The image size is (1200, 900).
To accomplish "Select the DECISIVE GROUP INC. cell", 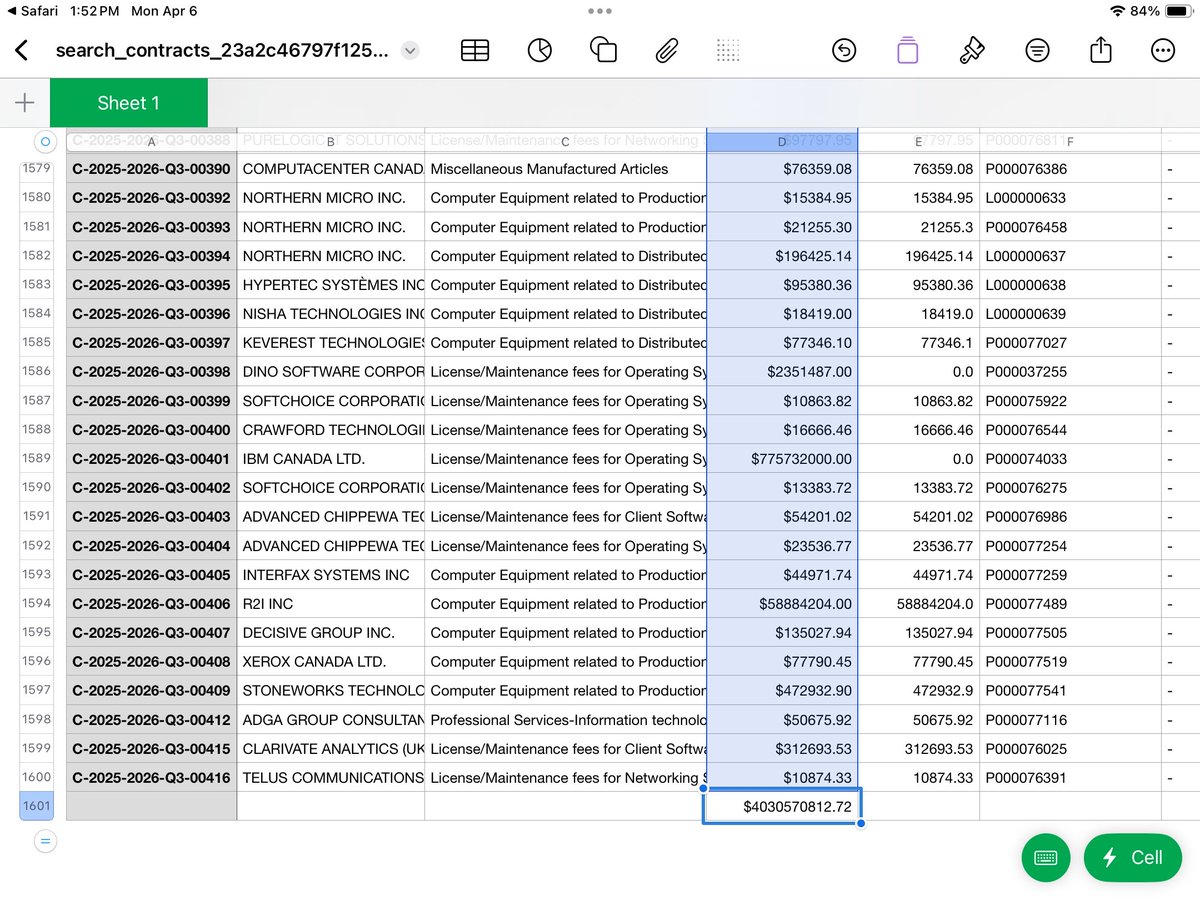I will [331, 633].
